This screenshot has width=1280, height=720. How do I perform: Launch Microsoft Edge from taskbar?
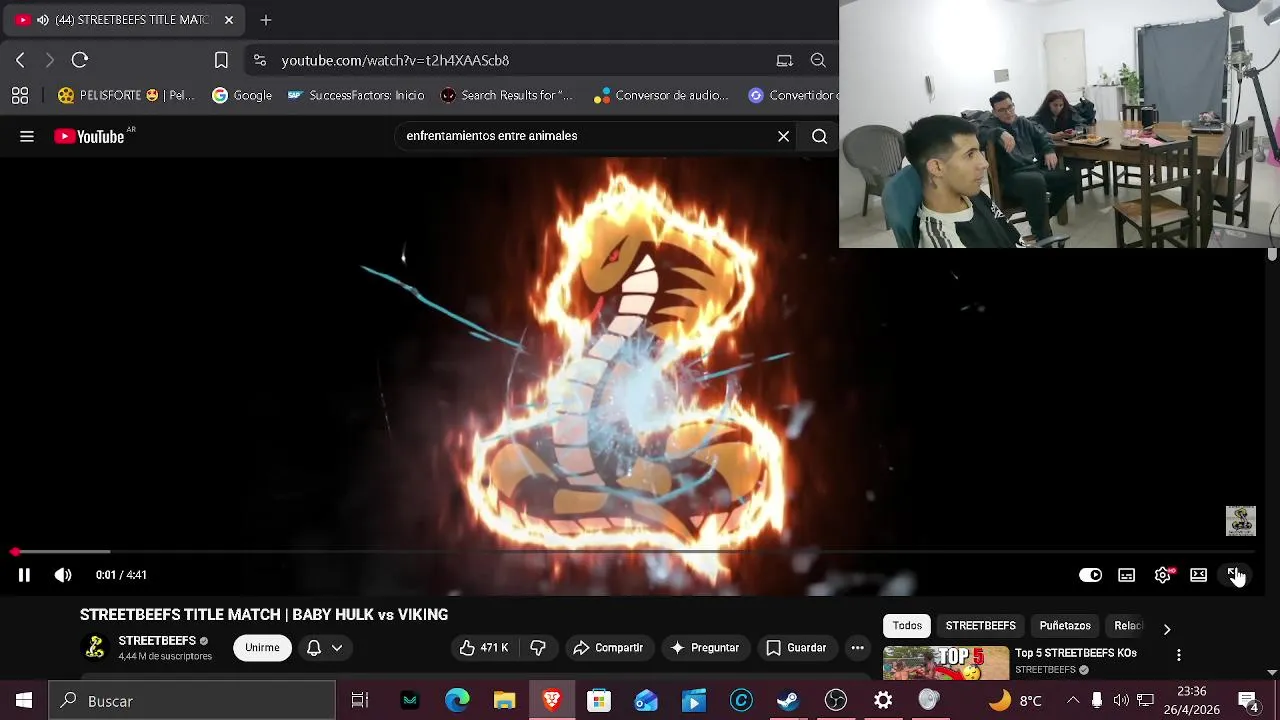coord(457,701)
